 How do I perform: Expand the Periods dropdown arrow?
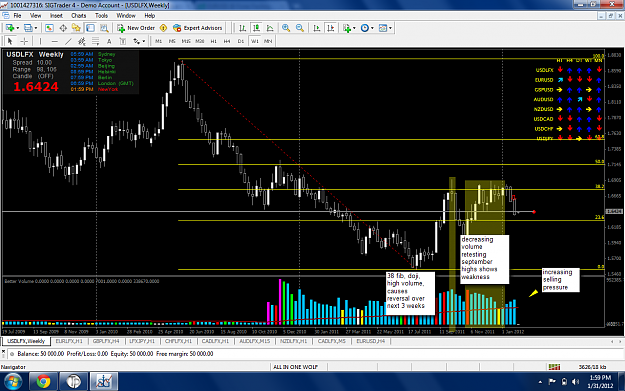click(x=372, y=28)
